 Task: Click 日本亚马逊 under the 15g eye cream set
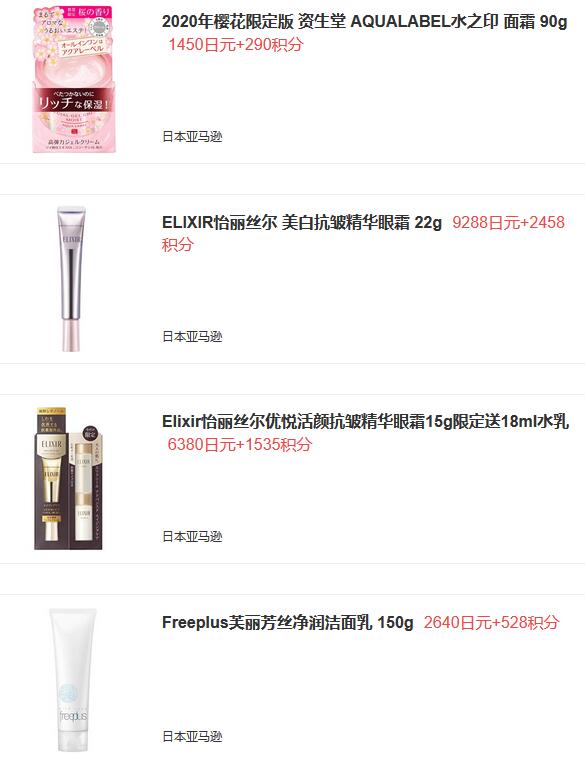[x=192, y=536]
